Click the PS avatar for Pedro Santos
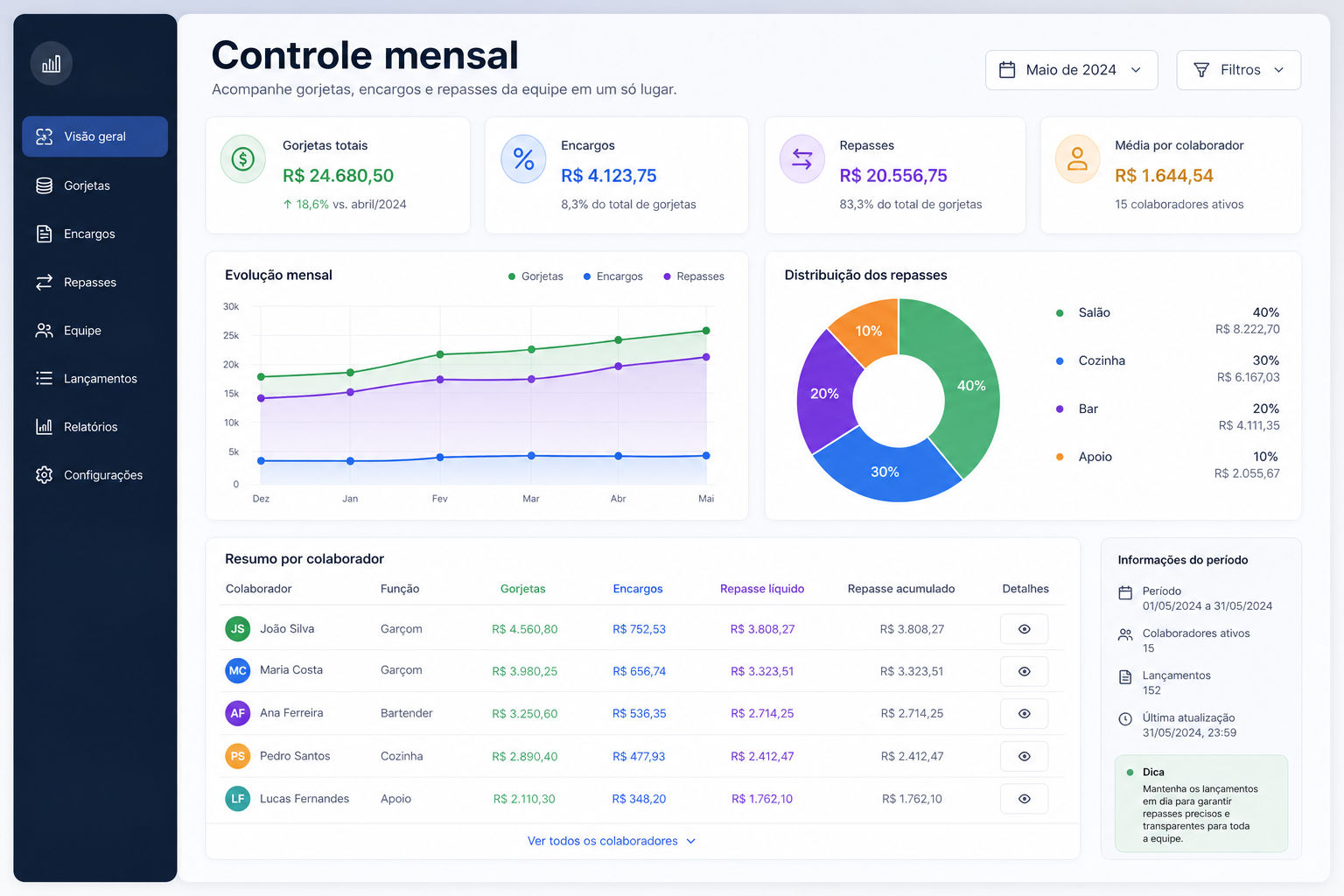 tap(238, 756)
